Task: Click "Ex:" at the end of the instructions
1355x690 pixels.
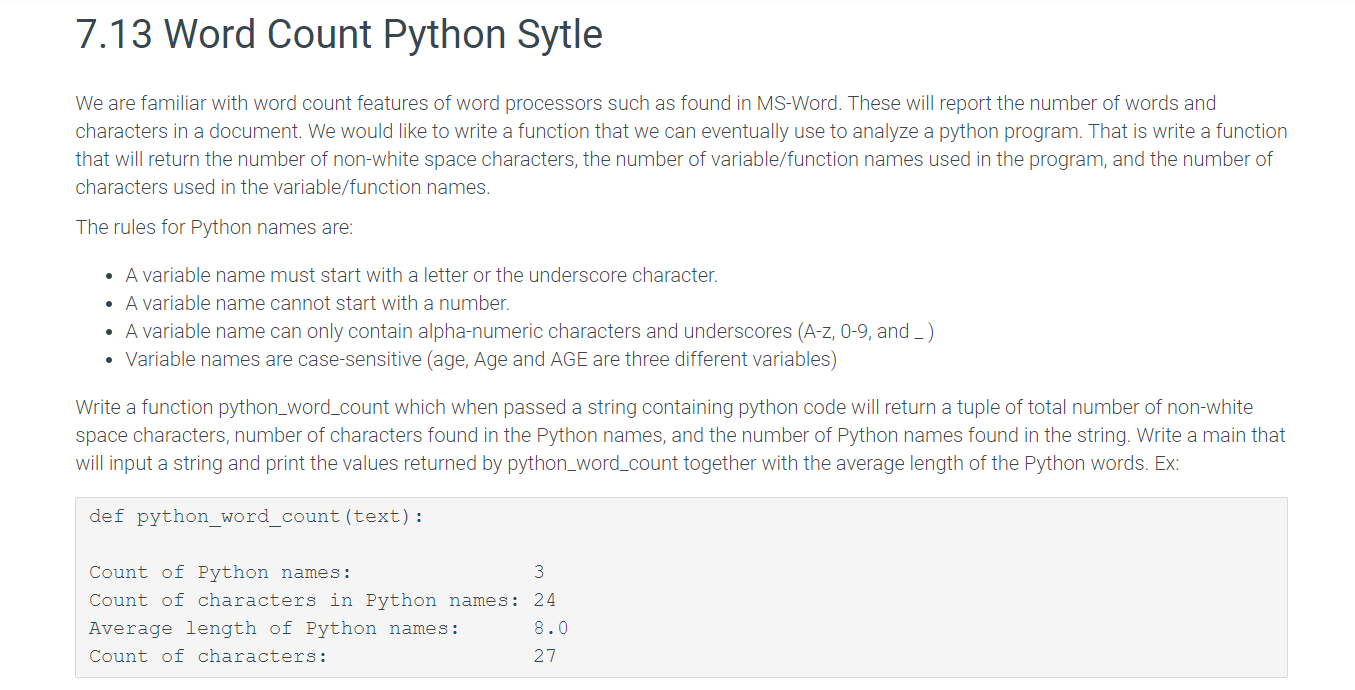Action: [x=1166, y=463]
